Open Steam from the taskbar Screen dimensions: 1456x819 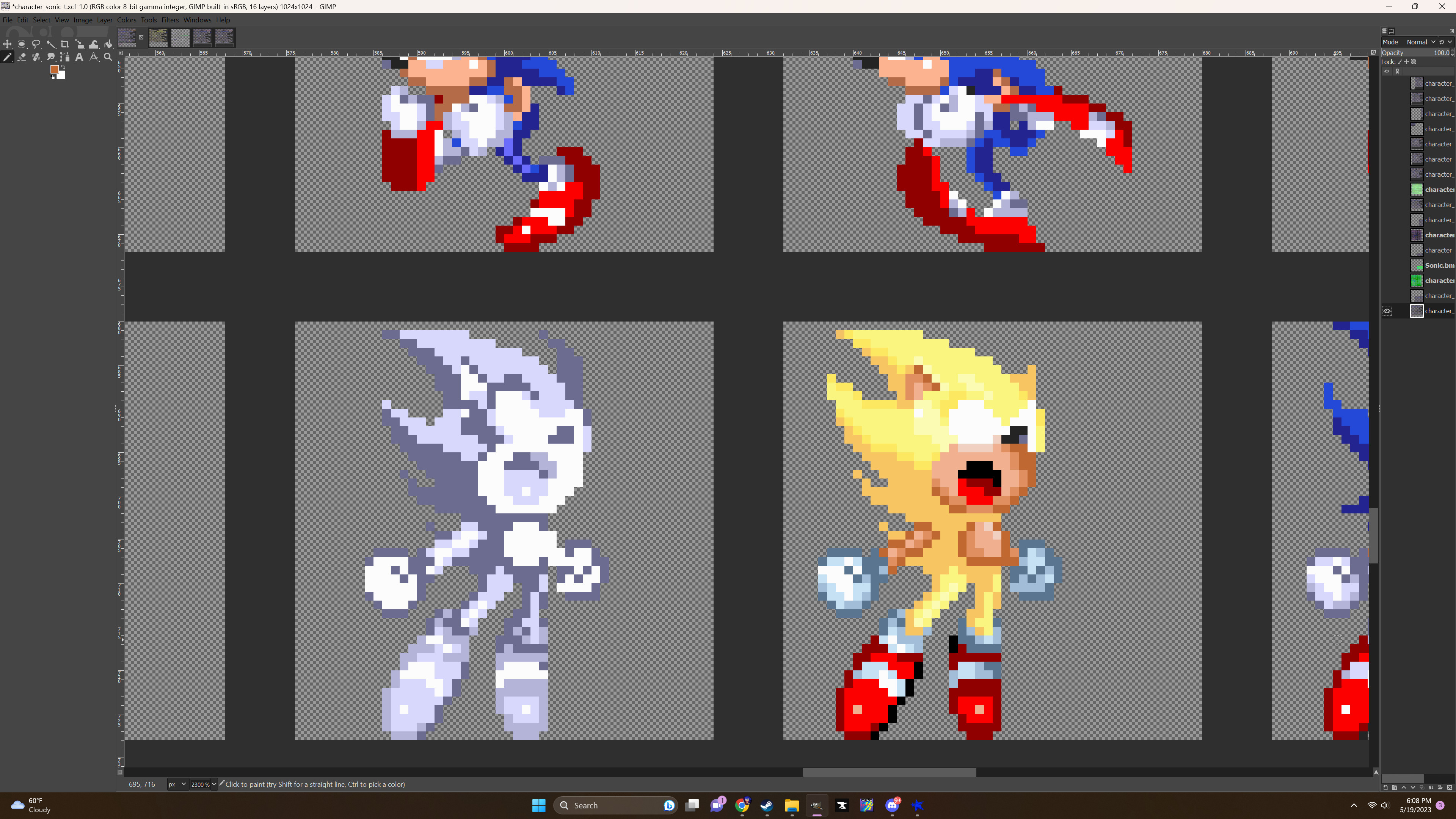tap(766, 805)
